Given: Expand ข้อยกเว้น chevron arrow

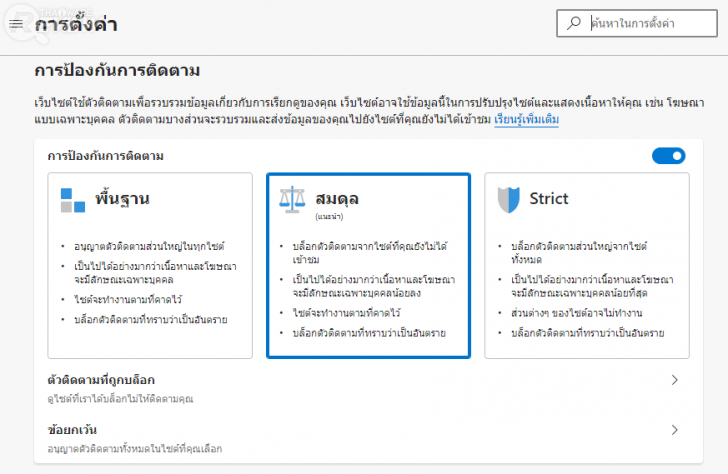Looking at the screenshot, I should pos(675,430).
